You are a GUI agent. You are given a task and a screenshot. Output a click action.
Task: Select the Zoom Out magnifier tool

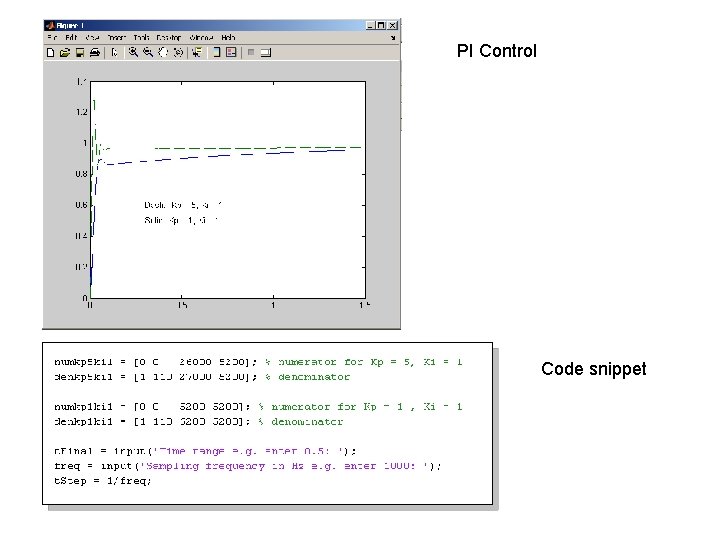coord(148,52)
